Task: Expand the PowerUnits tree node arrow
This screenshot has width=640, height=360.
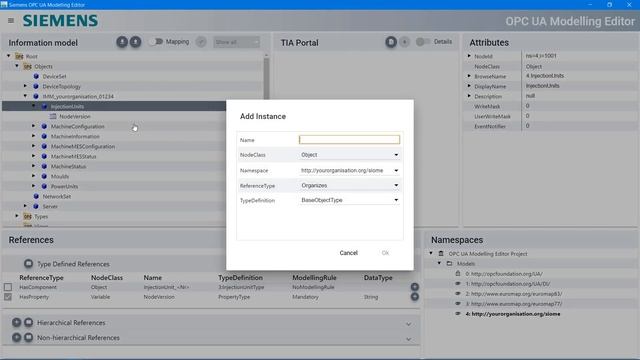Action: [x=33, y=186]
